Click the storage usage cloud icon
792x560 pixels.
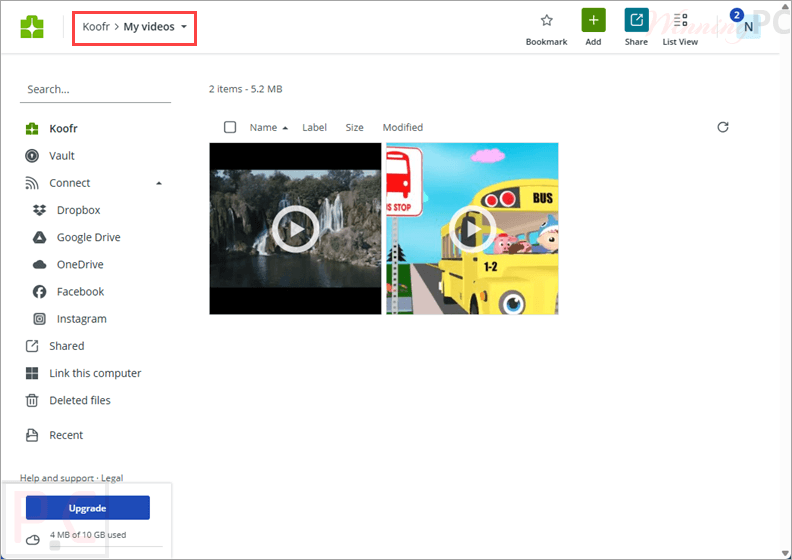coord(33,540)
